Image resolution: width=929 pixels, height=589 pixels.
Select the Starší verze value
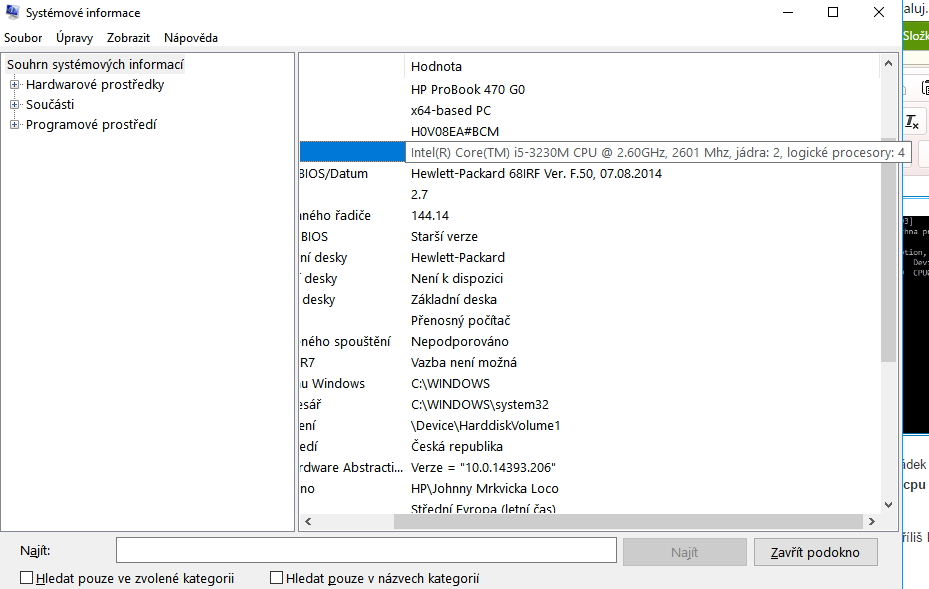click(x=444, y=236)
